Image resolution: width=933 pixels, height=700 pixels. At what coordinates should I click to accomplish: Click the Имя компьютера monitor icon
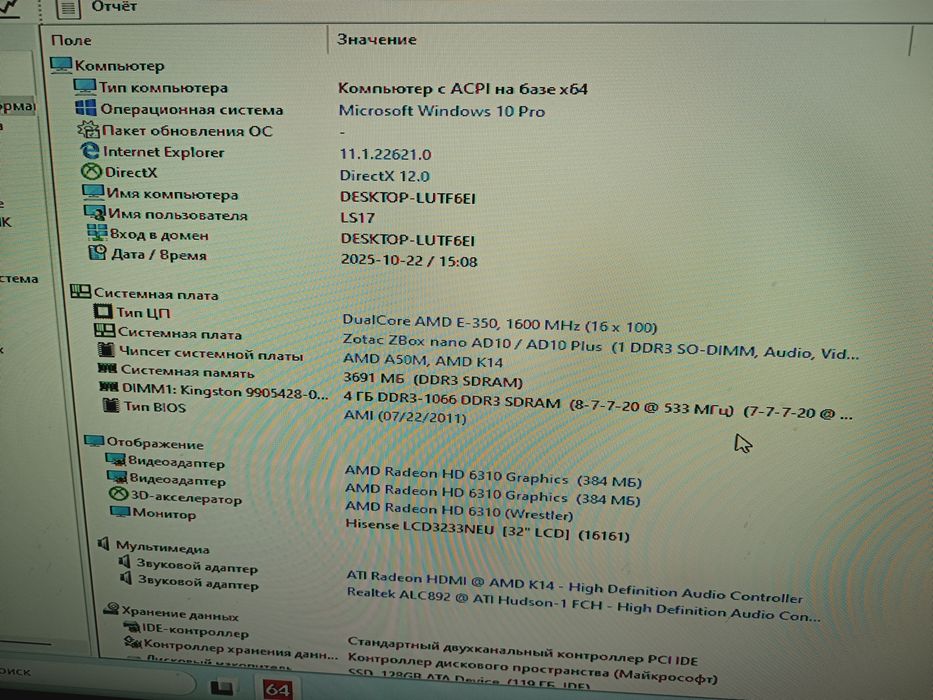(93, 192)
